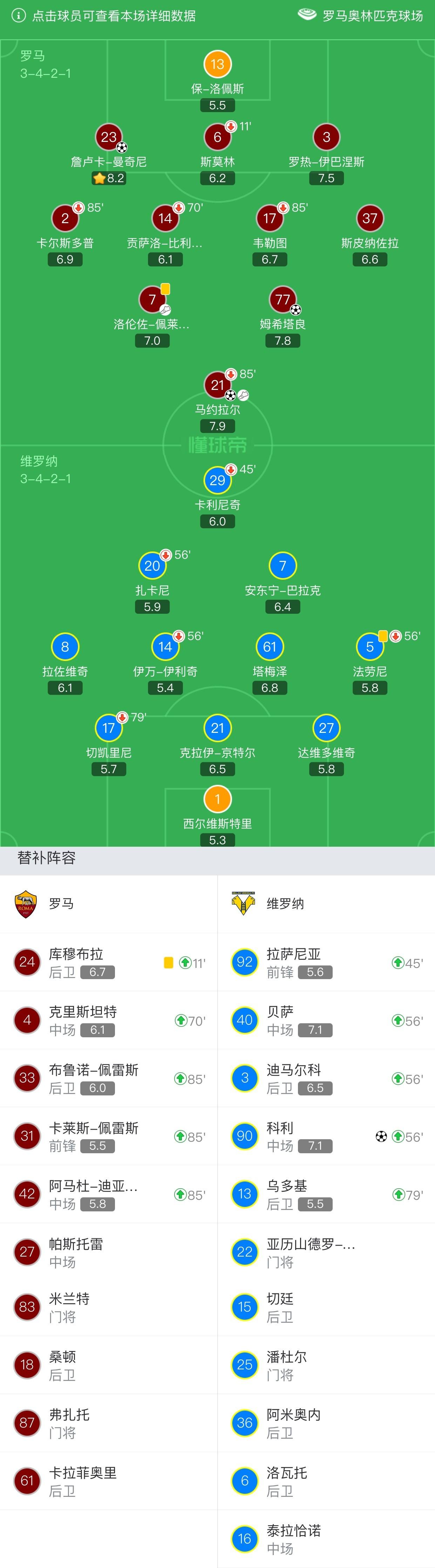Image resolution: width=435 pixels, height=1568 pixels.
Task: Tap Veretout's 6.7 rating badge
Action: tap(270, 259)
